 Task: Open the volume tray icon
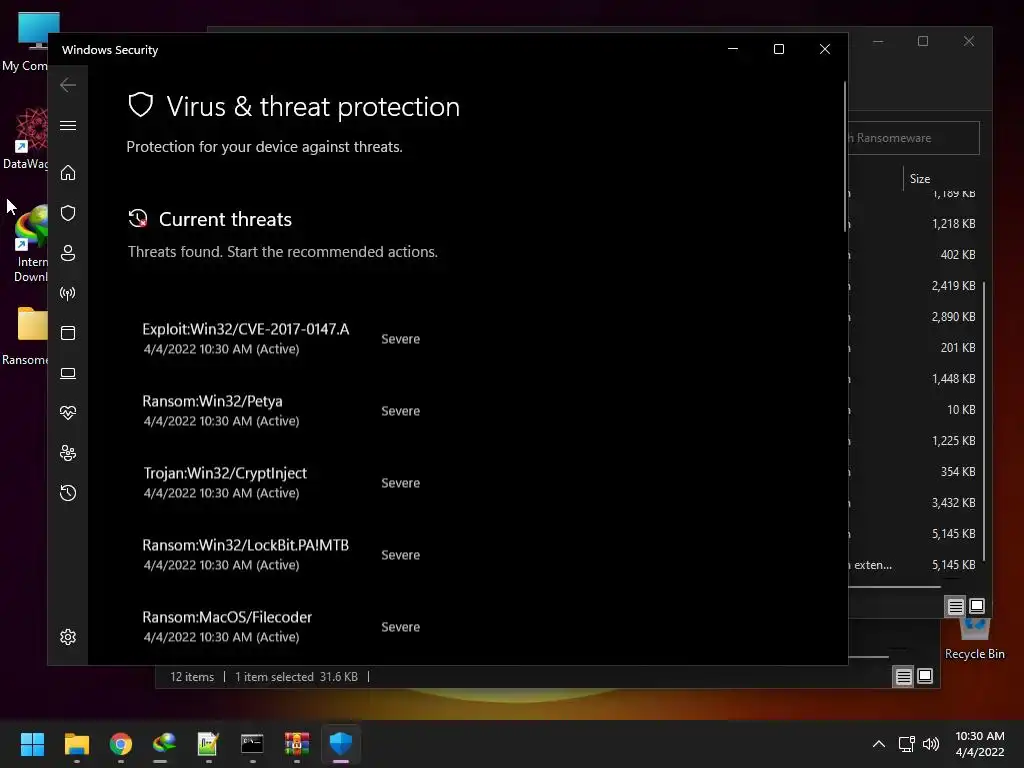(931, 744)
